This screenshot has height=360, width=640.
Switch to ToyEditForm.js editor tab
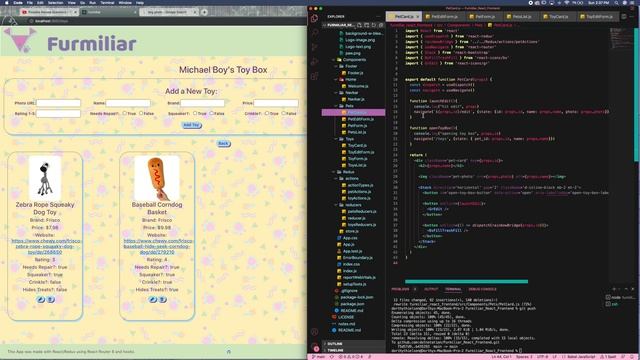pos(599,17)
